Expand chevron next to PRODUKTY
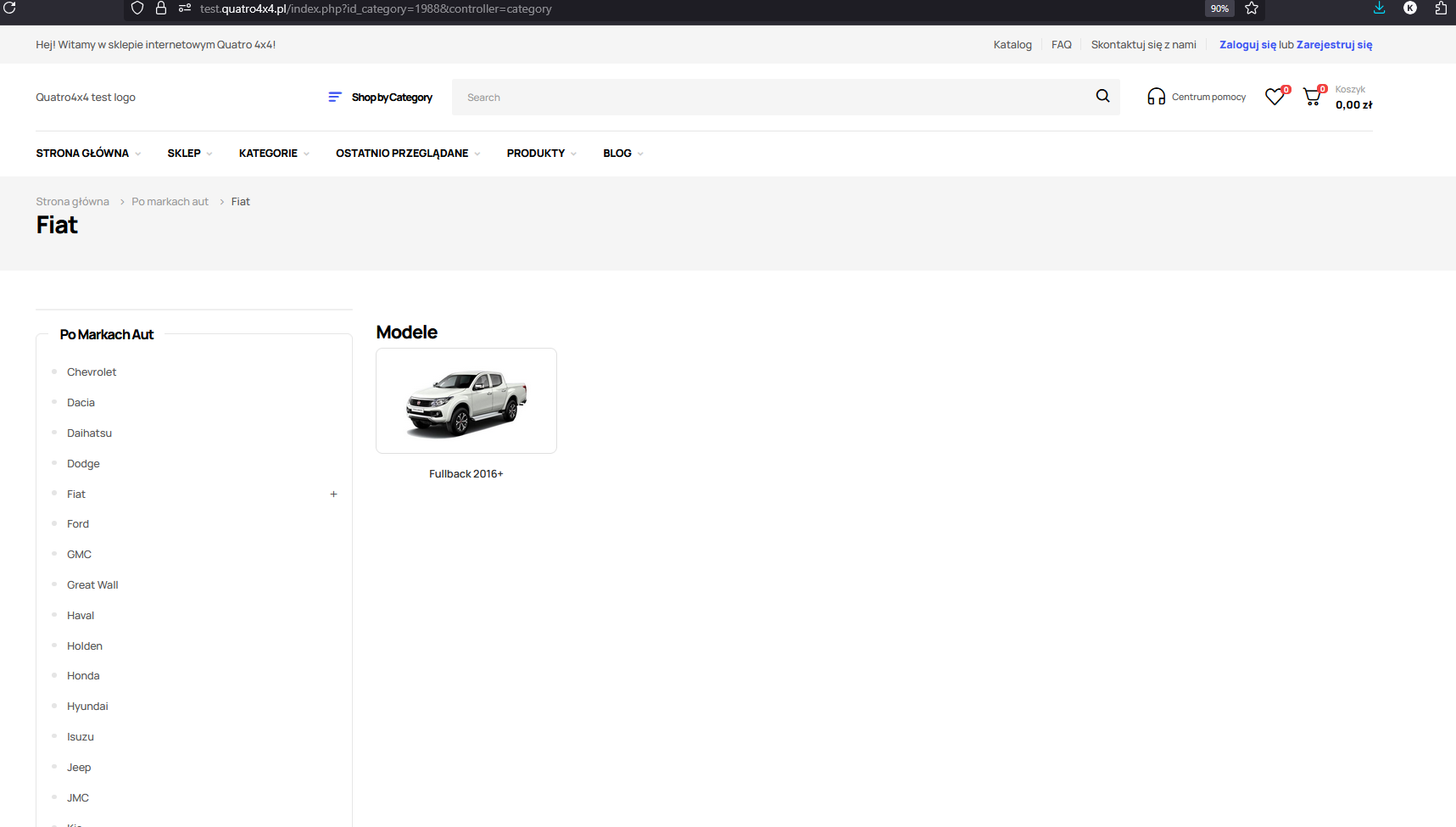Image resolution: width=1456 pixels, height=827 pixels. pyautogui.click(x=574, y=154)
